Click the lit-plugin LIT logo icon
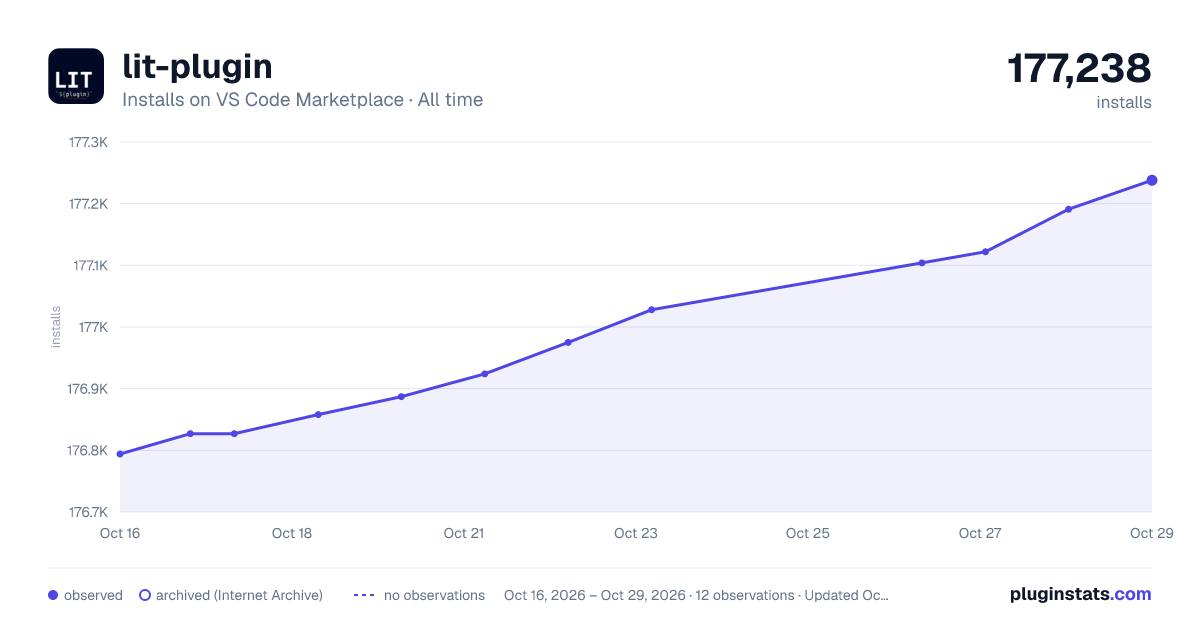The image size is (1200, 630). click(x=76, y=76)
